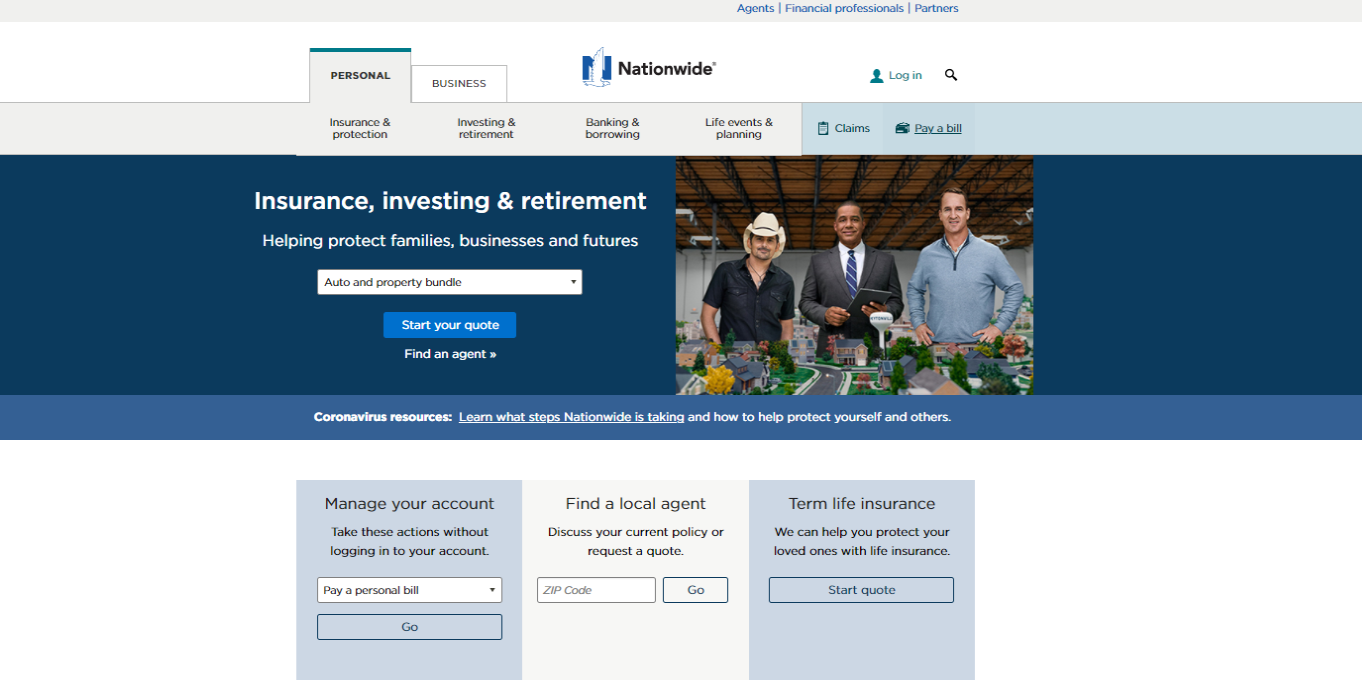1362x682 pixels.
Task: Click the Log in user icon
Action: point(877,76)
